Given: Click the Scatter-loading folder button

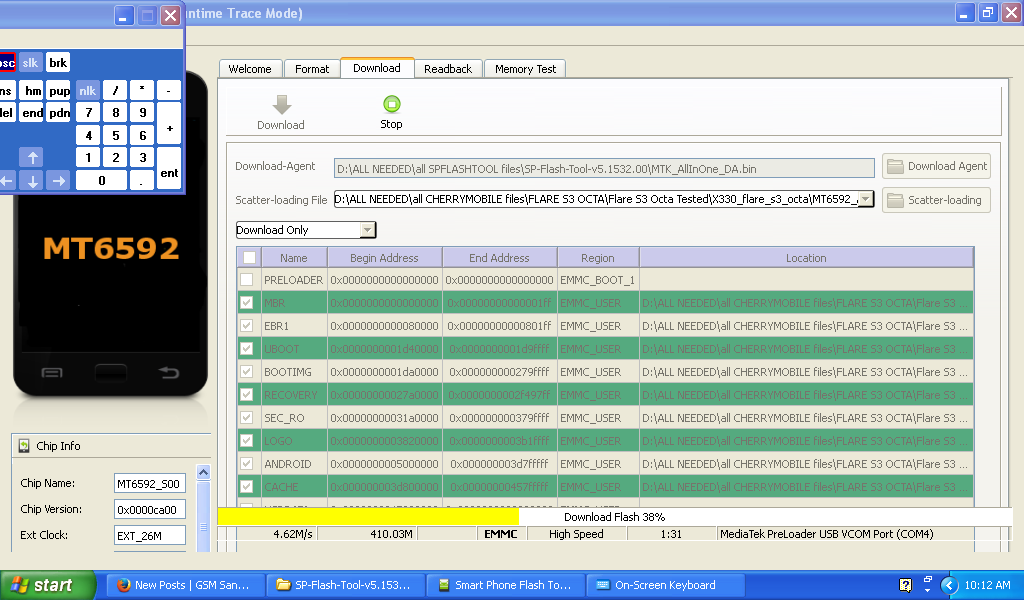Looking at the screenshot, I should pos(936,200).
